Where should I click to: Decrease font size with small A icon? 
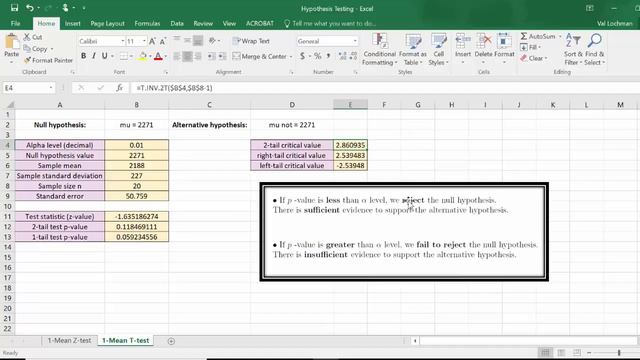pyautogui.click(x=162, y=41)
